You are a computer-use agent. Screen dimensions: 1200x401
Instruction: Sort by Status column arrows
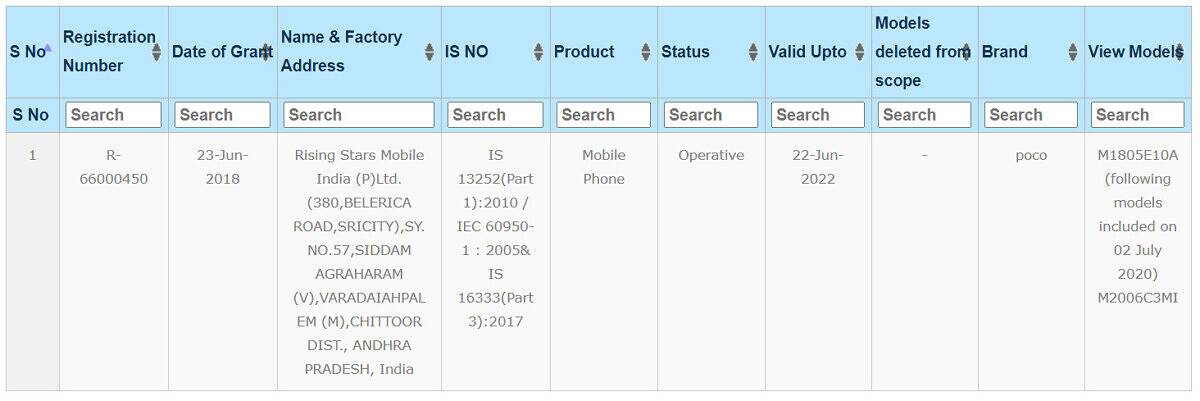pyautogui.click(x=753, y=52)
